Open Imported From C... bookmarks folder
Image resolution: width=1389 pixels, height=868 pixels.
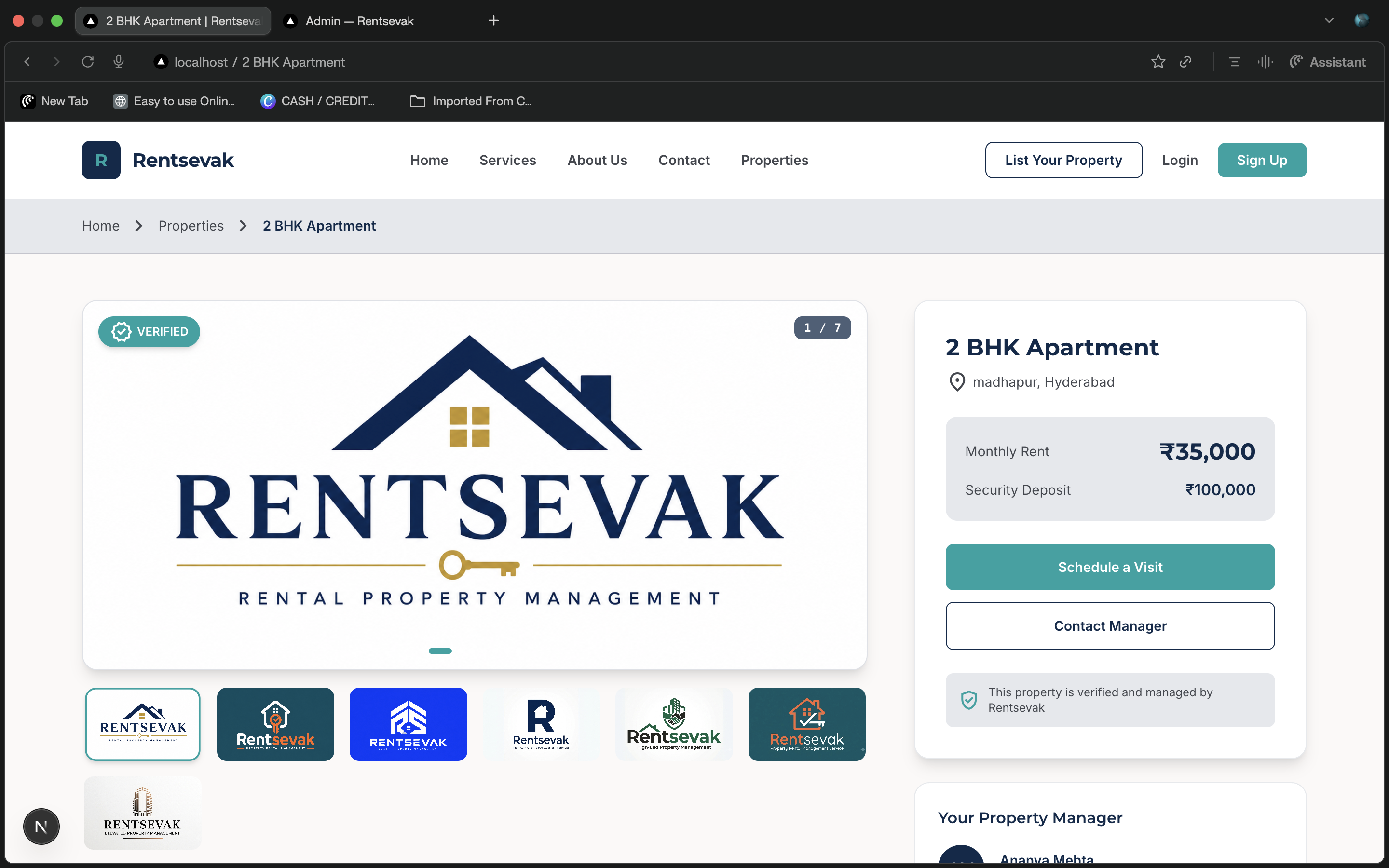coord(471,101)
